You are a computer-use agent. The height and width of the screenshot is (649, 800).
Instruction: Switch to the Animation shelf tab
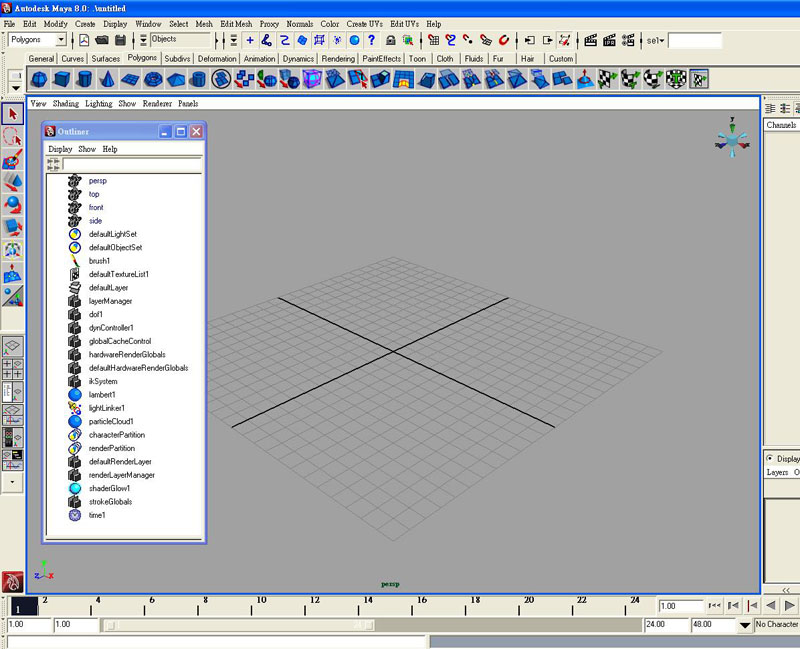(x=259, y=59)
